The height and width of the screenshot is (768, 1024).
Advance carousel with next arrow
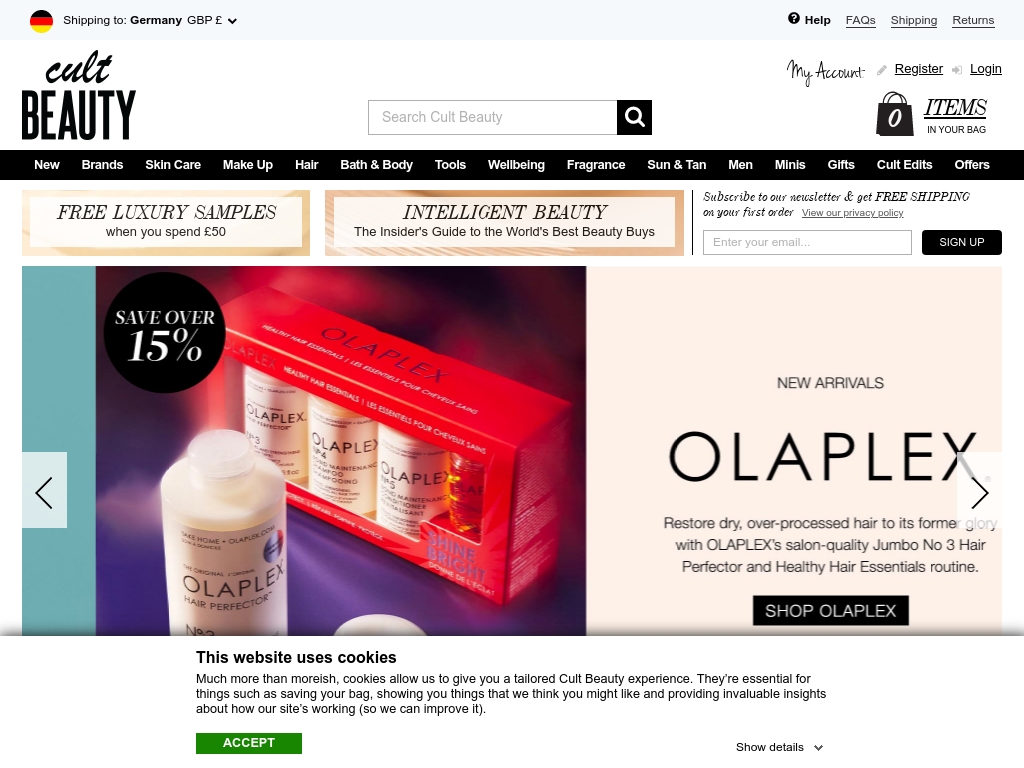point(979,492)
